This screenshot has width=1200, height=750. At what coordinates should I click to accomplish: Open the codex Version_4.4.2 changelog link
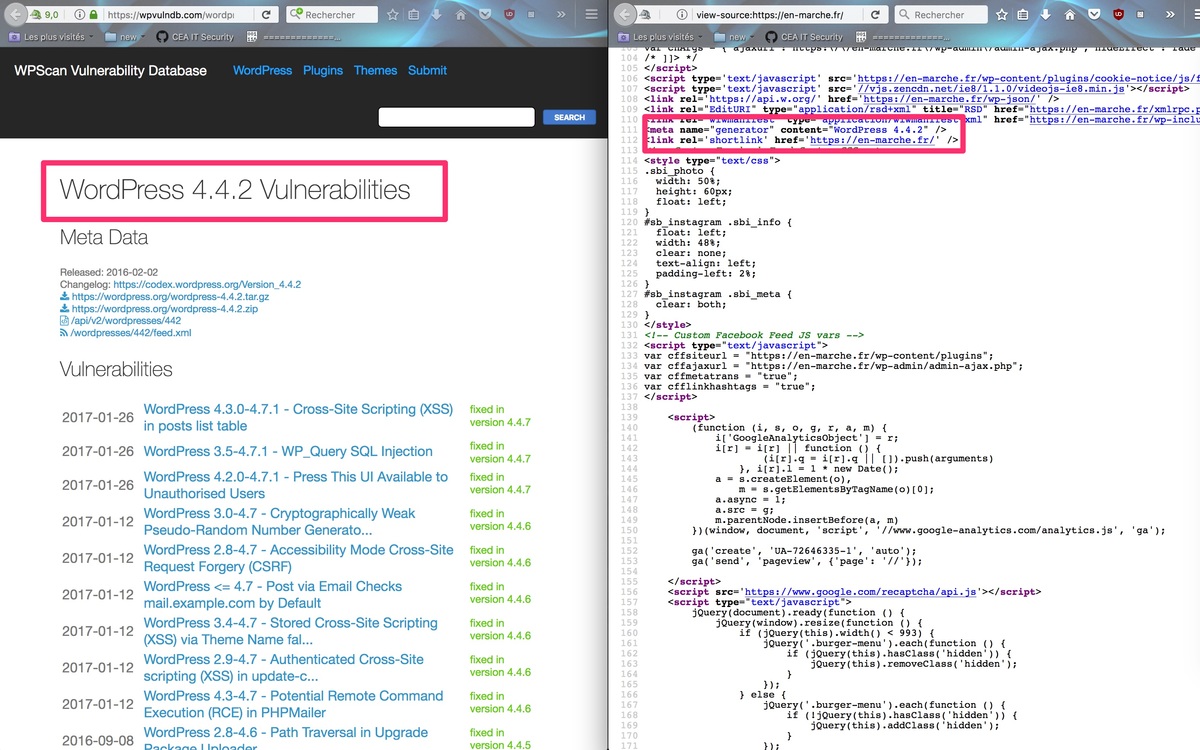point(207,284)
